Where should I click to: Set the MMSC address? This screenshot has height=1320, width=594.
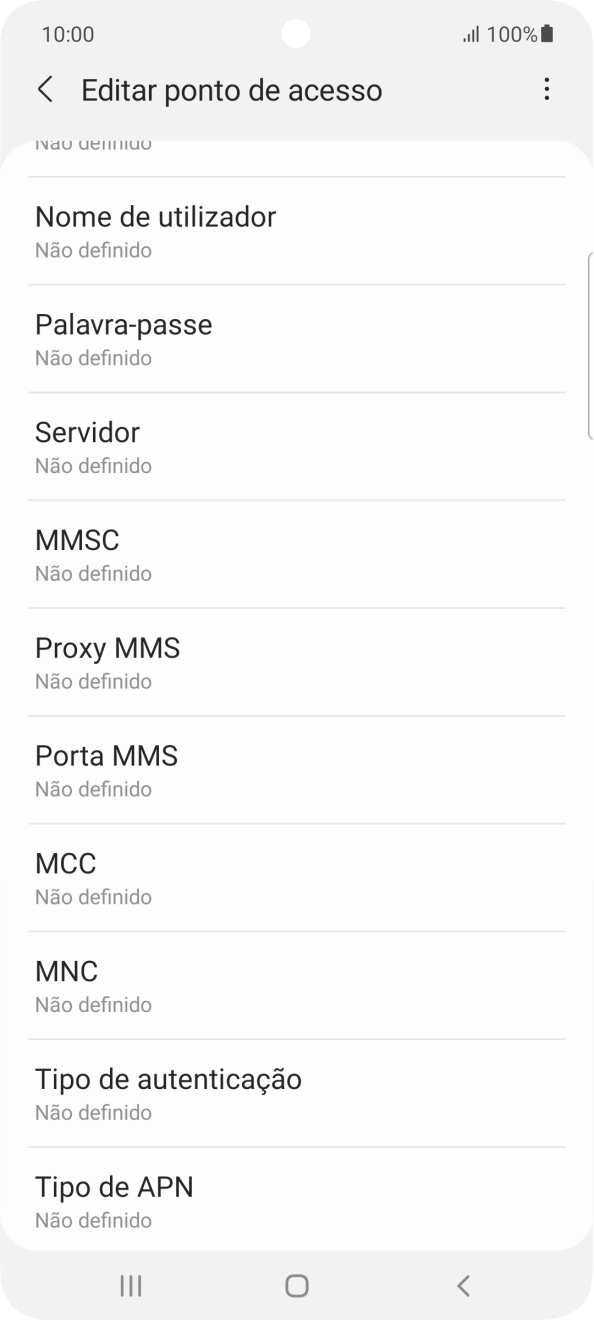tap(297, 554)
